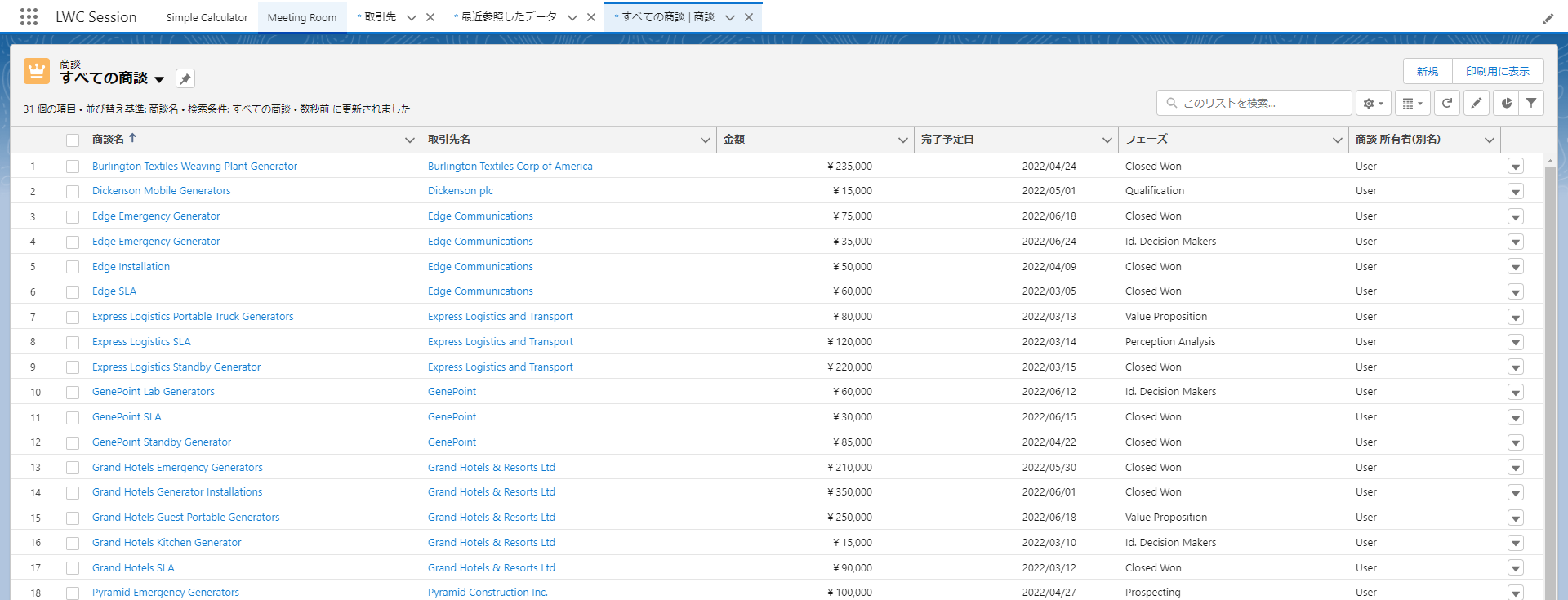Click the opportunity crown icon
The width and height of the screenshot is (1568, 600).
tap(37, 71)
